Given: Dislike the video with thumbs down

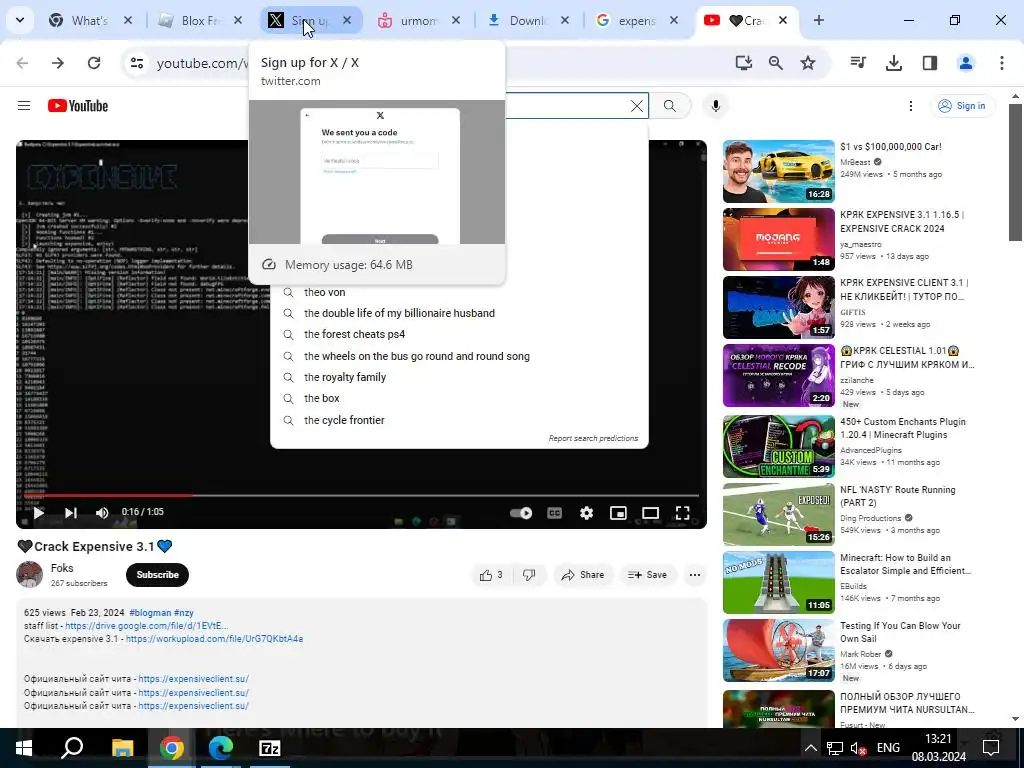Looking at the screenshot, I should (529, 575).
